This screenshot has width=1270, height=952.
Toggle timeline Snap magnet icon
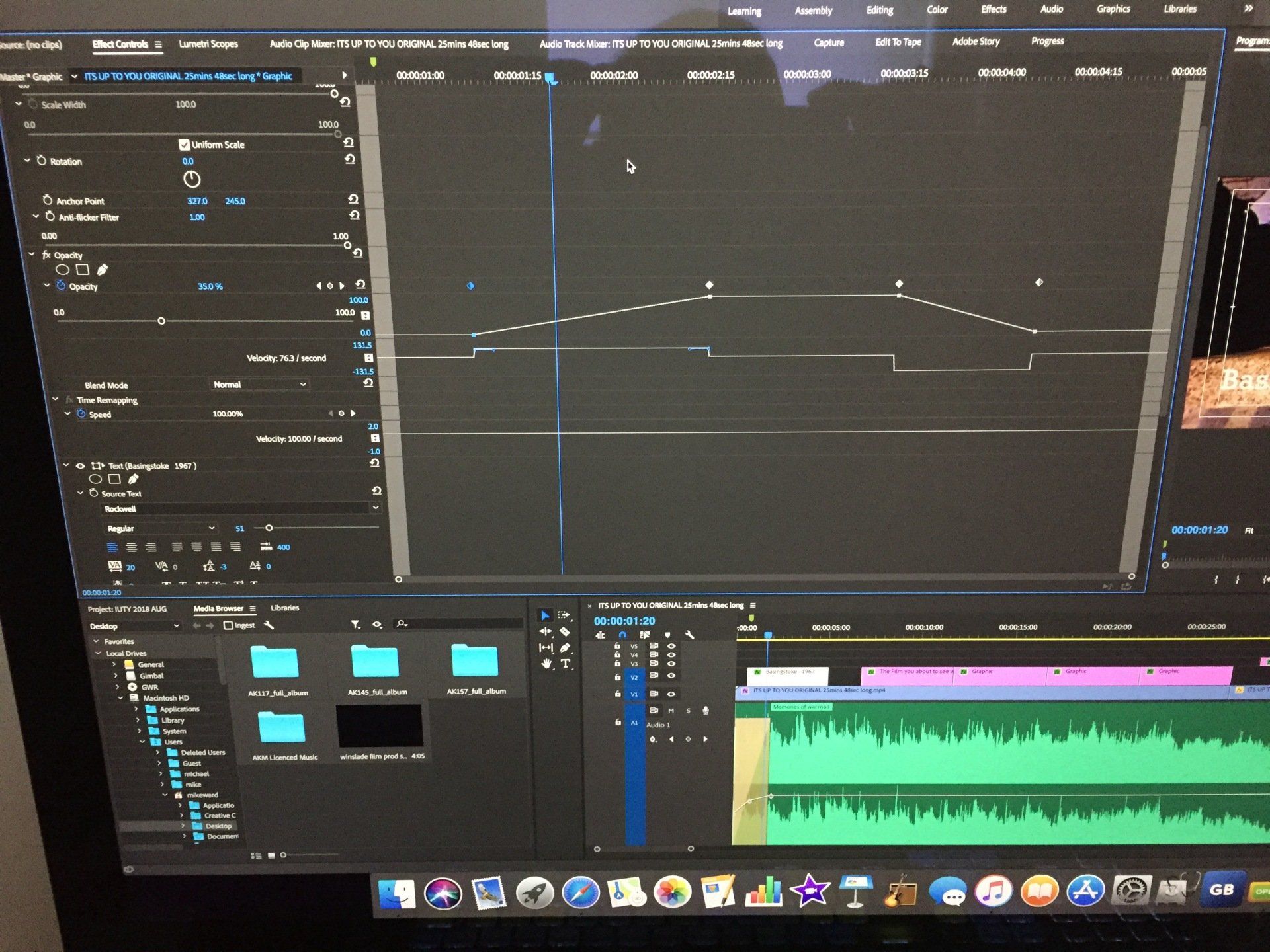pyautogui.click(x=622, y=635)
